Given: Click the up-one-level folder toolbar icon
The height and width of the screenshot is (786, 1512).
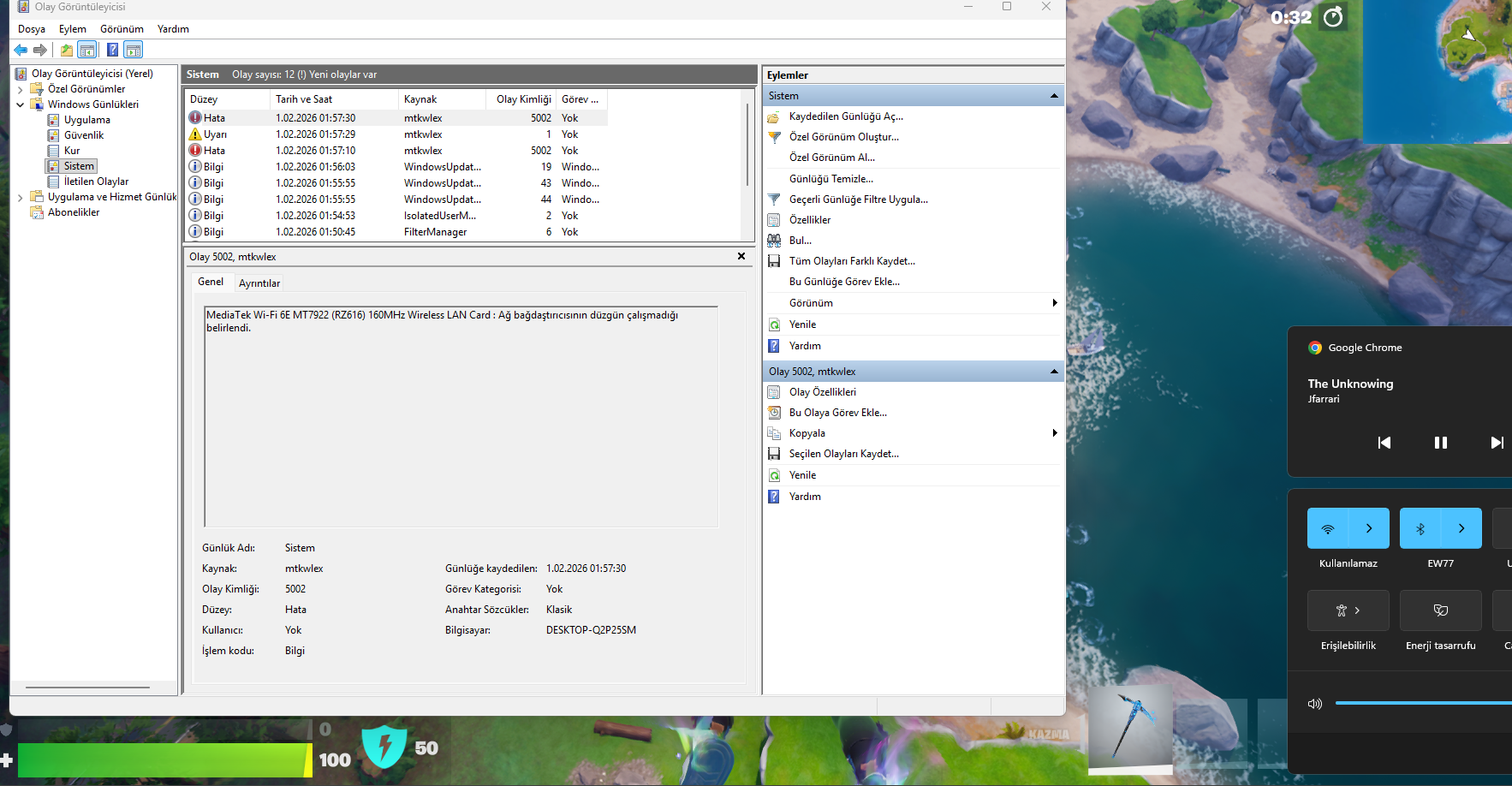Looking at the screenshot, I should click(x=67, y=50).
